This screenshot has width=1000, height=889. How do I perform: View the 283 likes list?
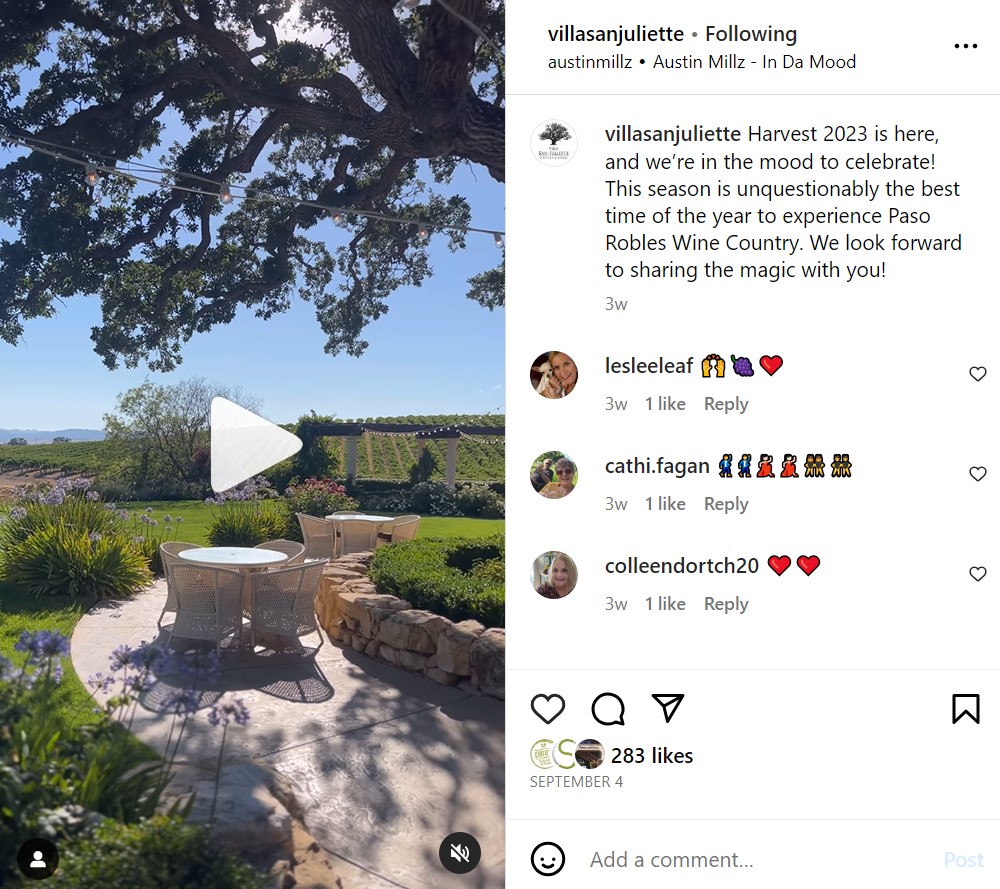pyautogui.click(x=651, y=755)
